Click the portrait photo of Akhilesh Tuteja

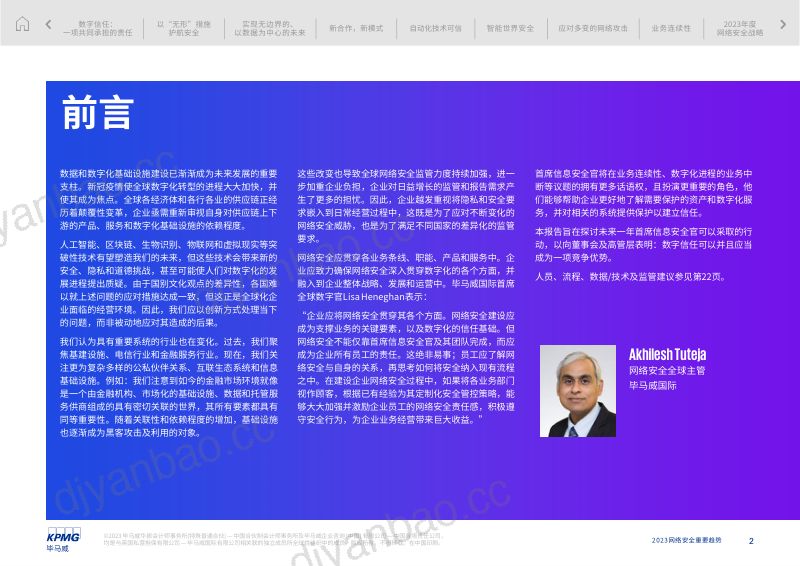click(x=578, y=391)
